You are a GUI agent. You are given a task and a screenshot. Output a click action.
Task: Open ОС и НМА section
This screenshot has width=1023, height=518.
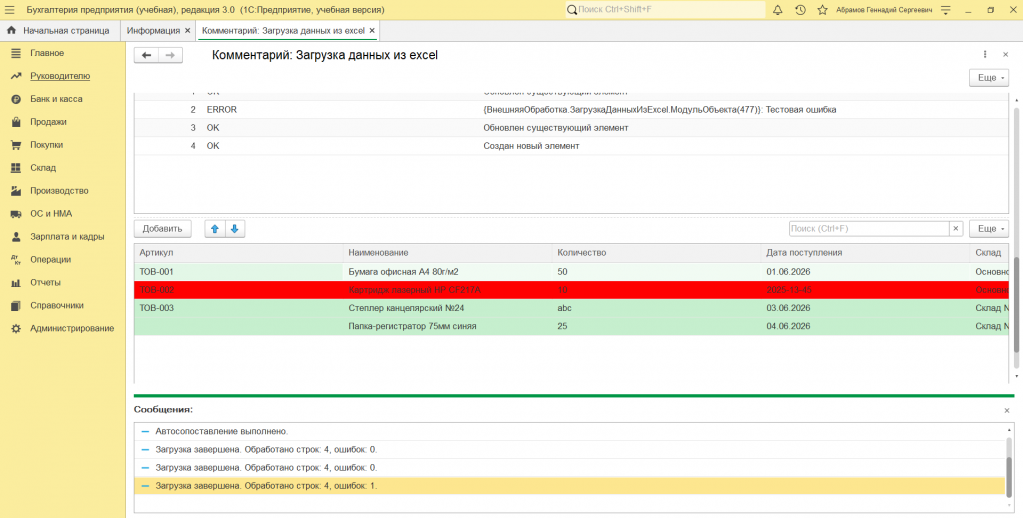tap(51, 213)
